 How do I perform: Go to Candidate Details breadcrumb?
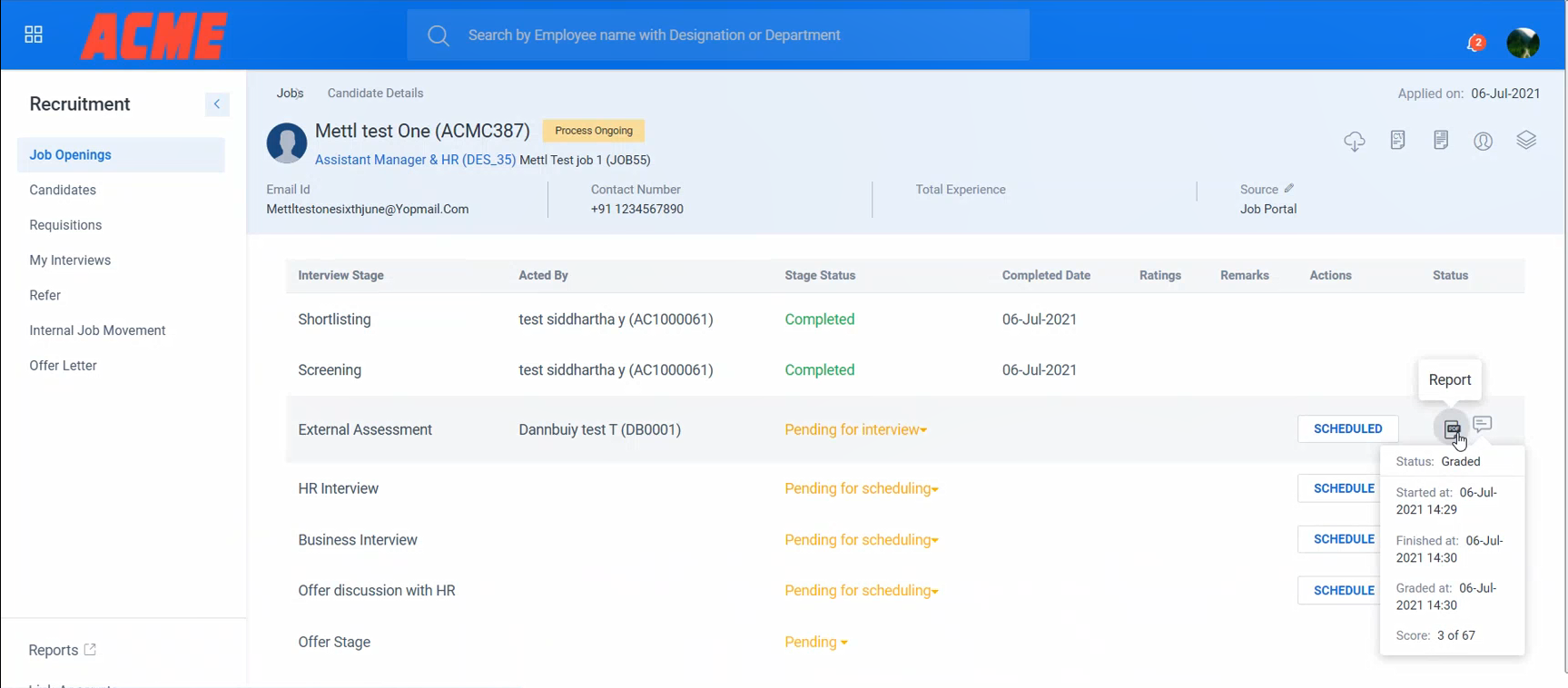[375, 93]
